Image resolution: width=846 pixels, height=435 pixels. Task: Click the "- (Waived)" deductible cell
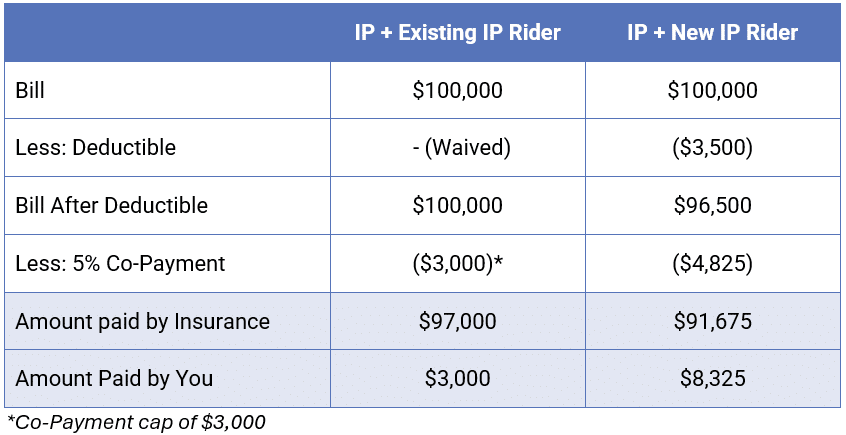click(x=457, y=148)
